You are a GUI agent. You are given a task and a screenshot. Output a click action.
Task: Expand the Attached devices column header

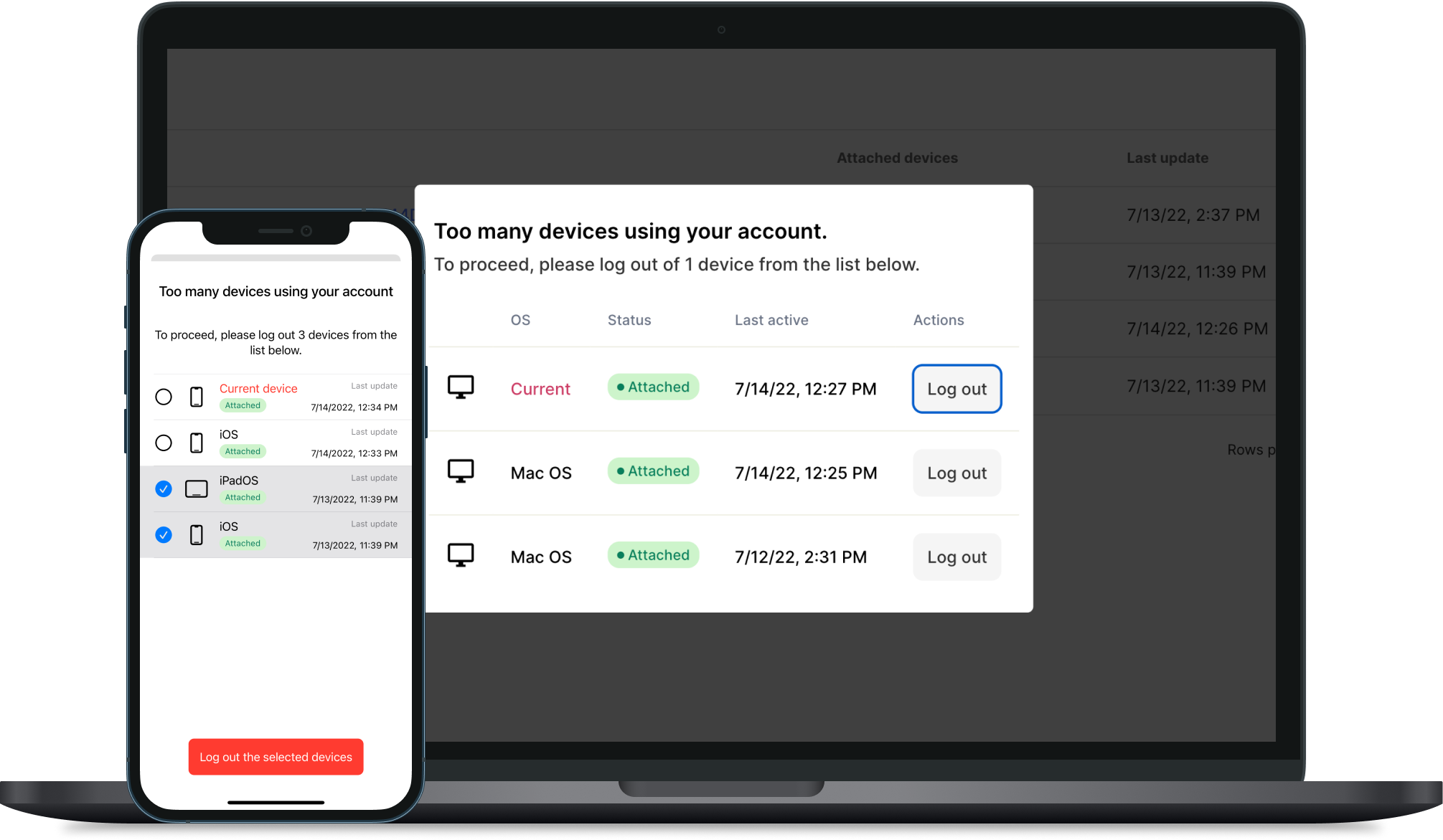(896, 157)
